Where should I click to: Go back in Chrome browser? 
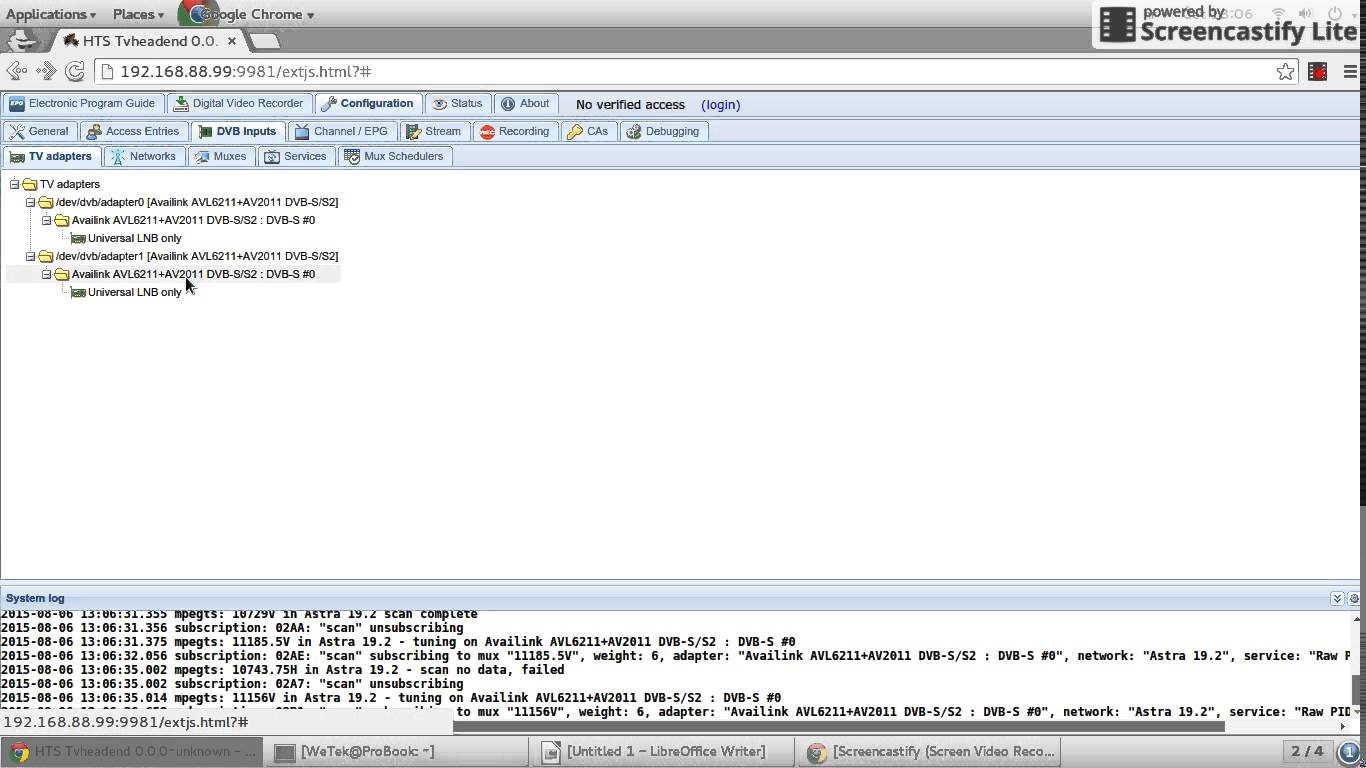(x=17, y=71)
